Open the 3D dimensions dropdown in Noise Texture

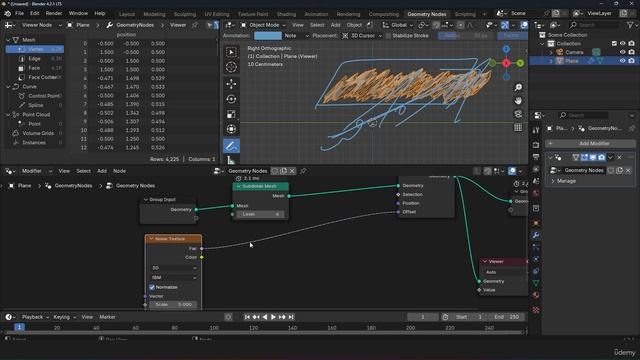[173, 268]
